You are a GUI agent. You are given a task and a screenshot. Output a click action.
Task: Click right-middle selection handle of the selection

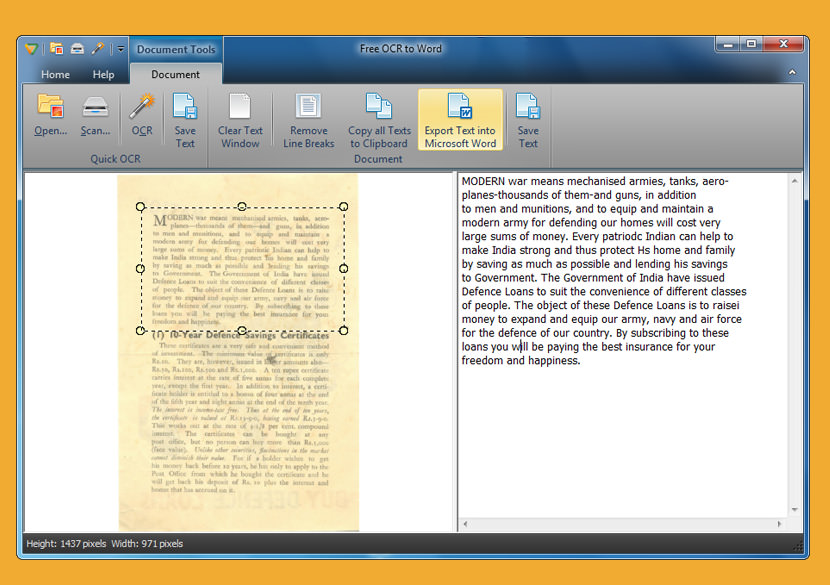[x=344, y=268]
